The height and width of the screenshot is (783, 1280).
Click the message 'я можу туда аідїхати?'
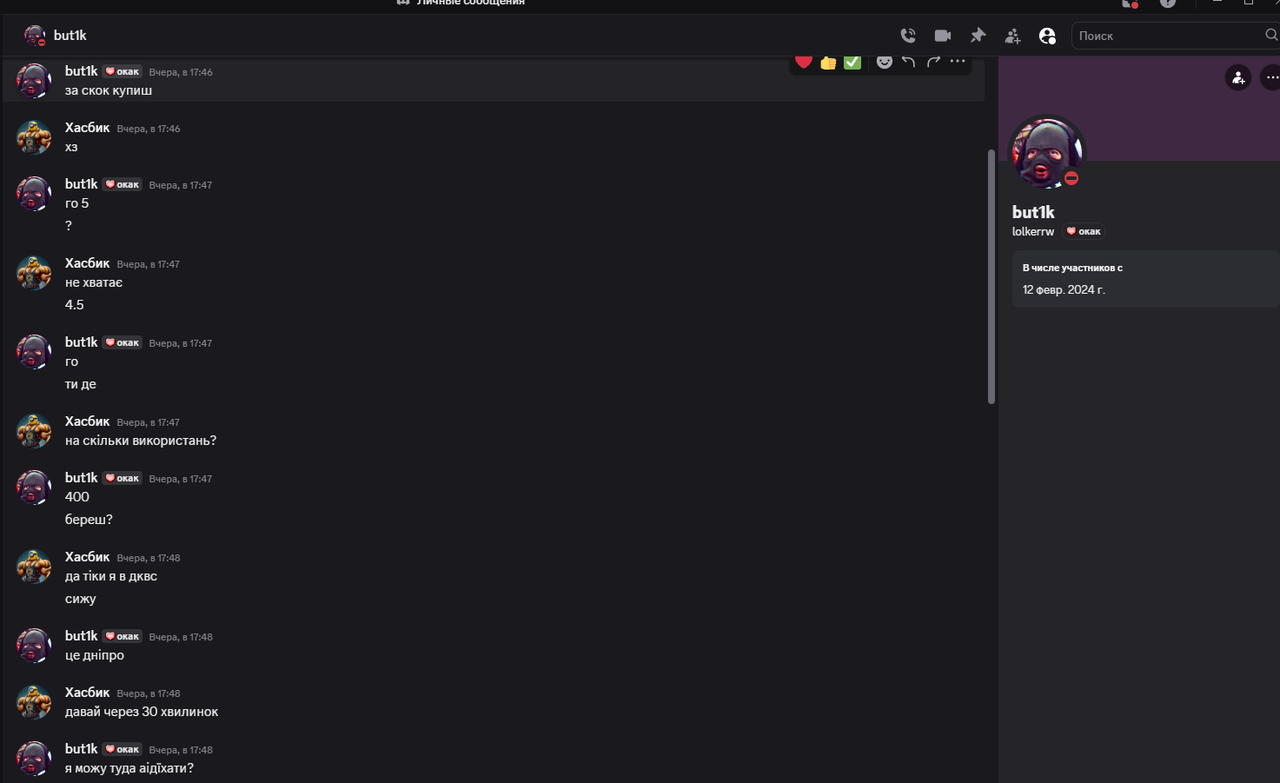(129, 768)
